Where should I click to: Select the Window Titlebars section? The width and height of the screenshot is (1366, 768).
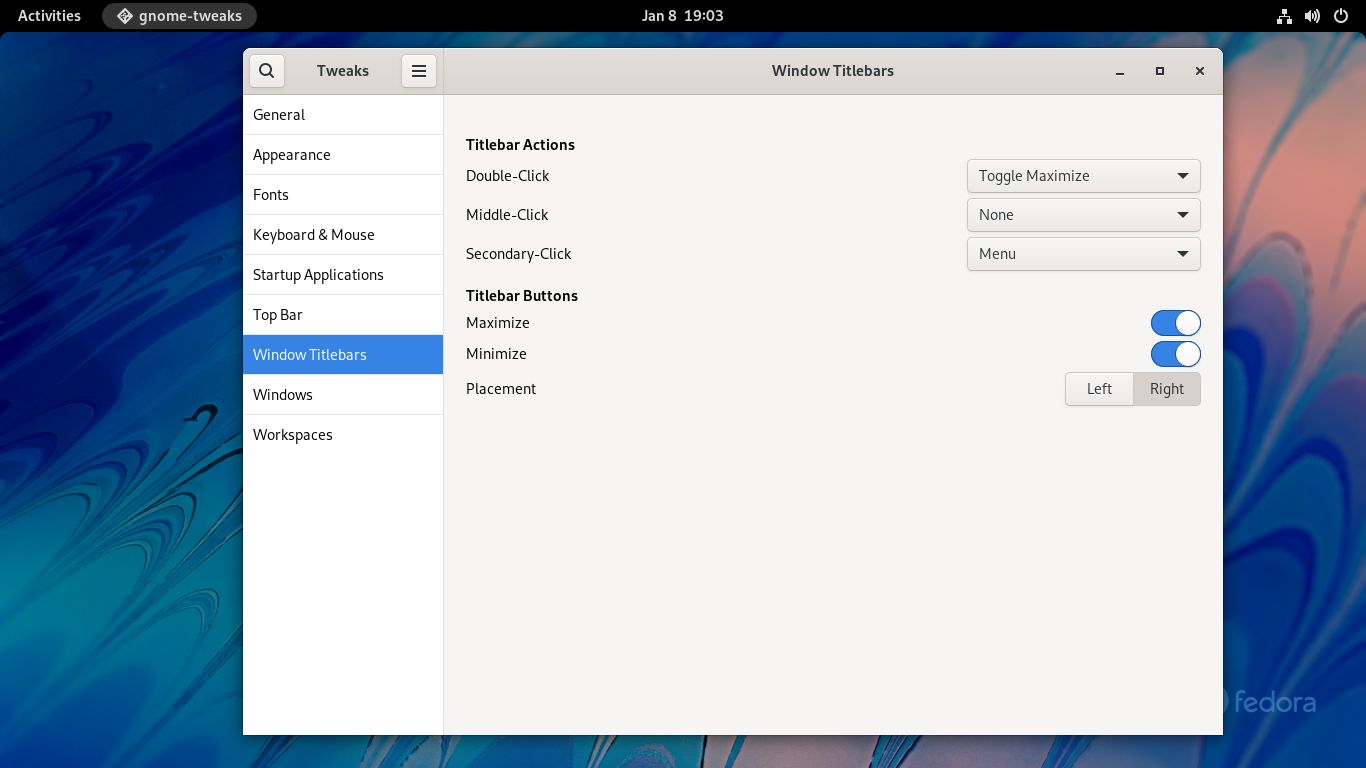click(343, 355)
